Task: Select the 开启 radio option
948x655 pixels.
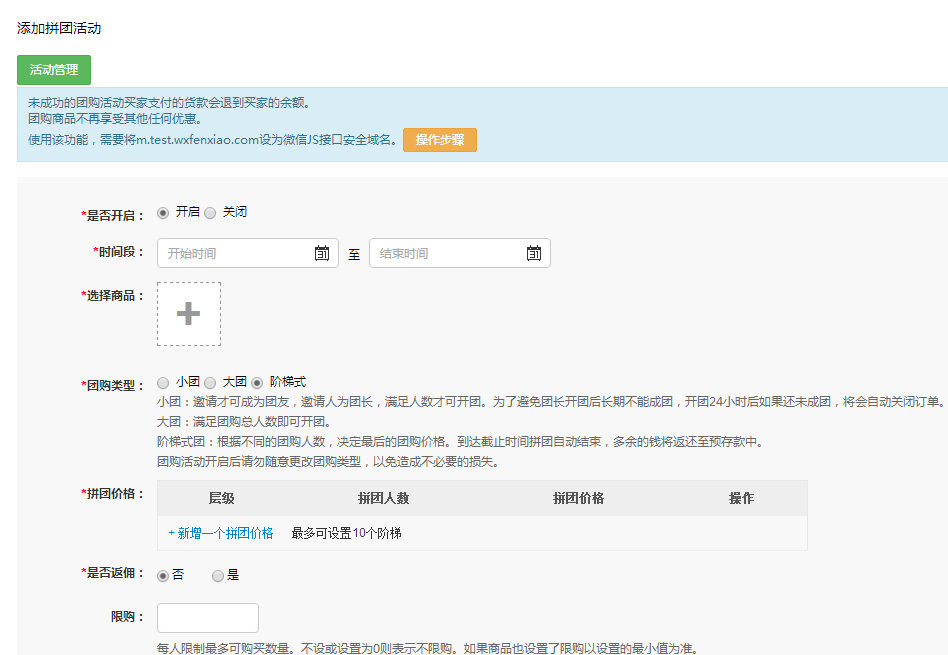Action: coord(164,213)
